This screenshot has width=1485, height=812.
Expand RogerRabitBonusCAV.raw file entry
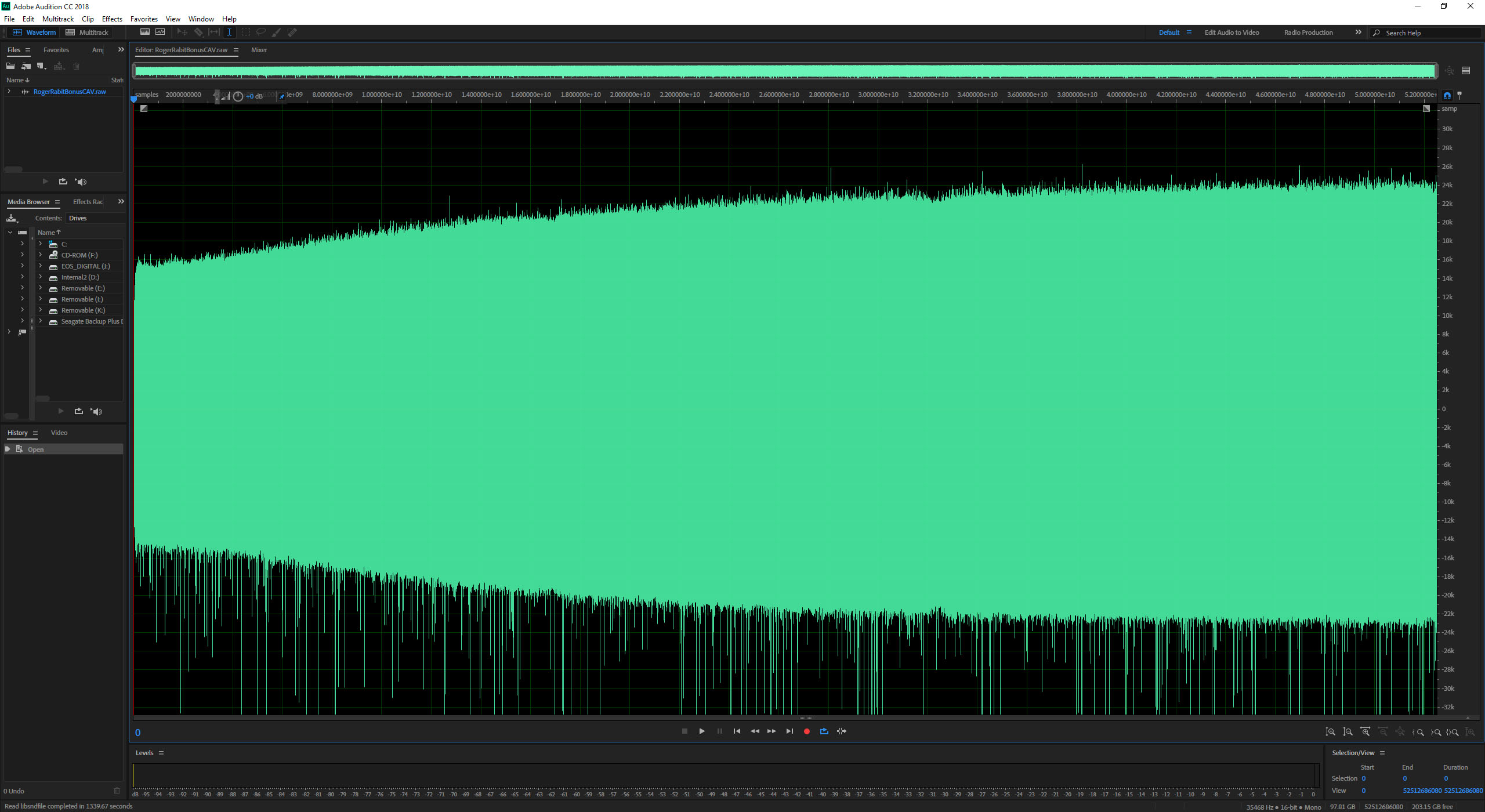(x=9, y=92)
